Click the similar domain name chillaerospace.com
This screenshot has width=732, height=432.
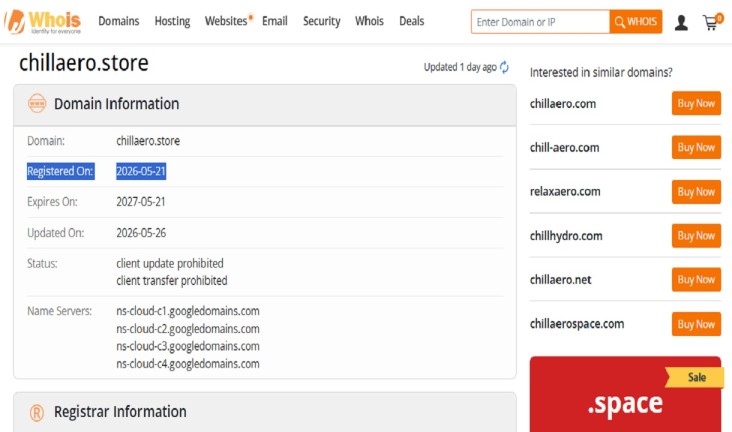point(577,324)
